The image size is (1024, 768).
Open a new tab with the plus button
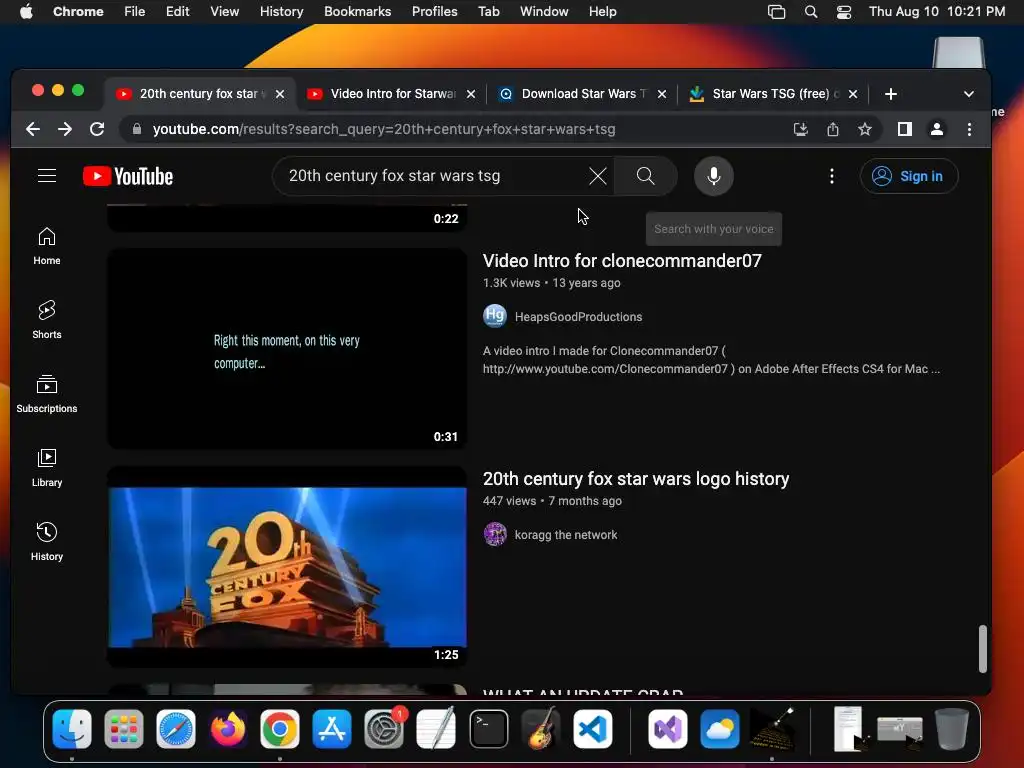point(891,94)
